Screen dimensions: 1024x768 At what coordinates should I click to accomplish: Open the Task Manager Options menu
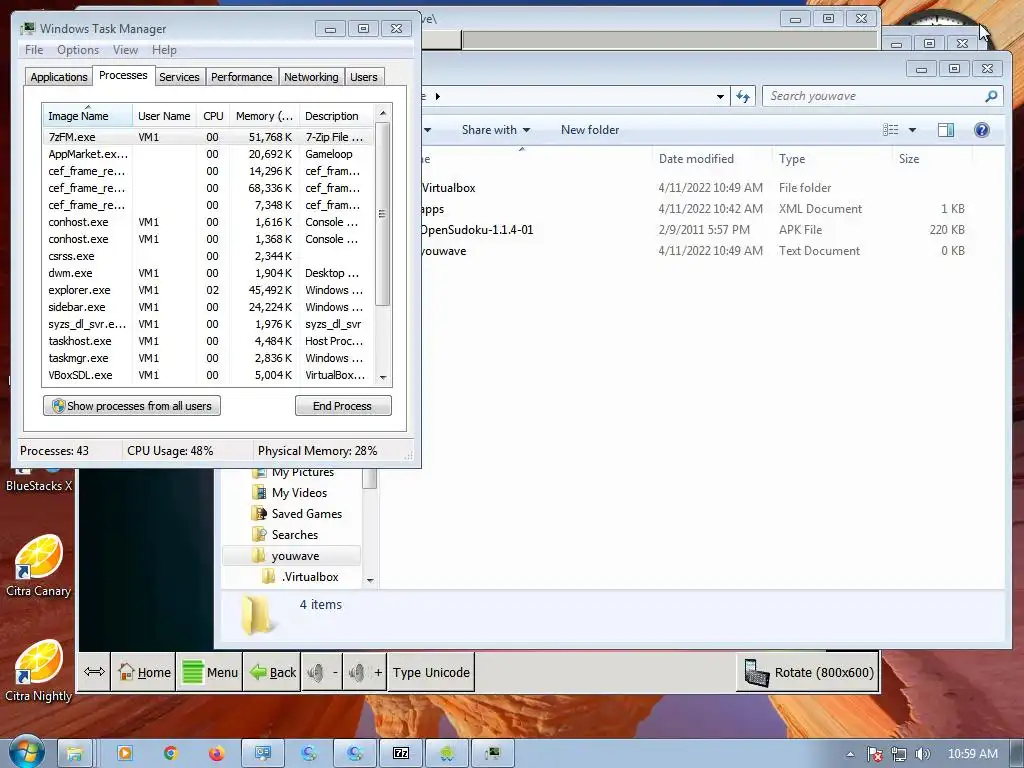pyautogui.click(x=78, y=50)
